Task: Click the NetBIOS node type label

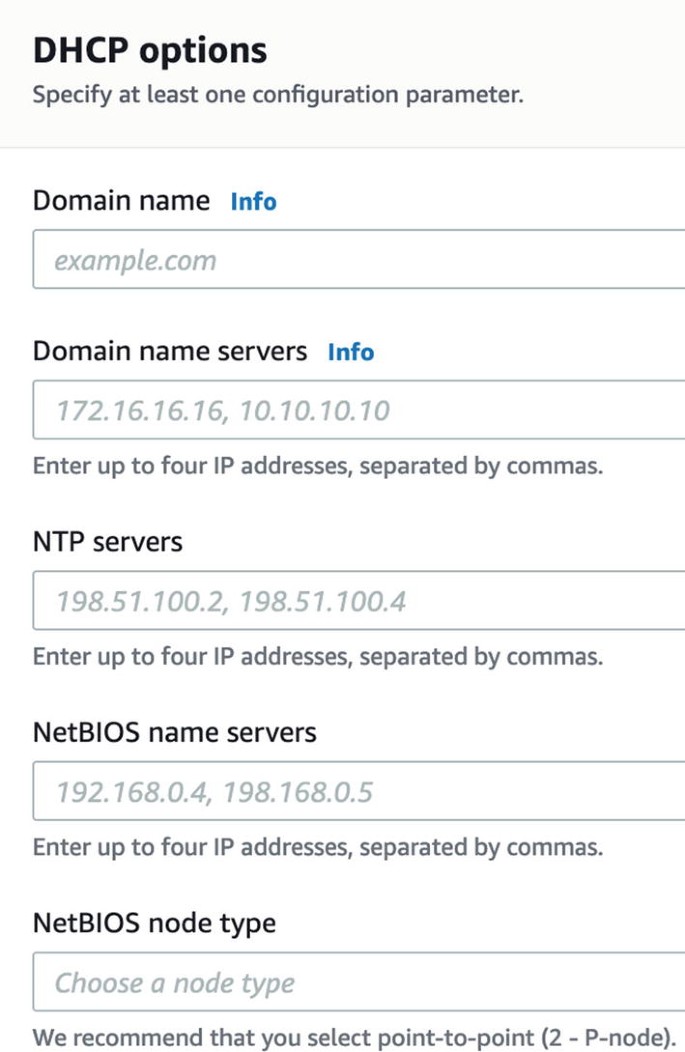Action: [154, 923]
